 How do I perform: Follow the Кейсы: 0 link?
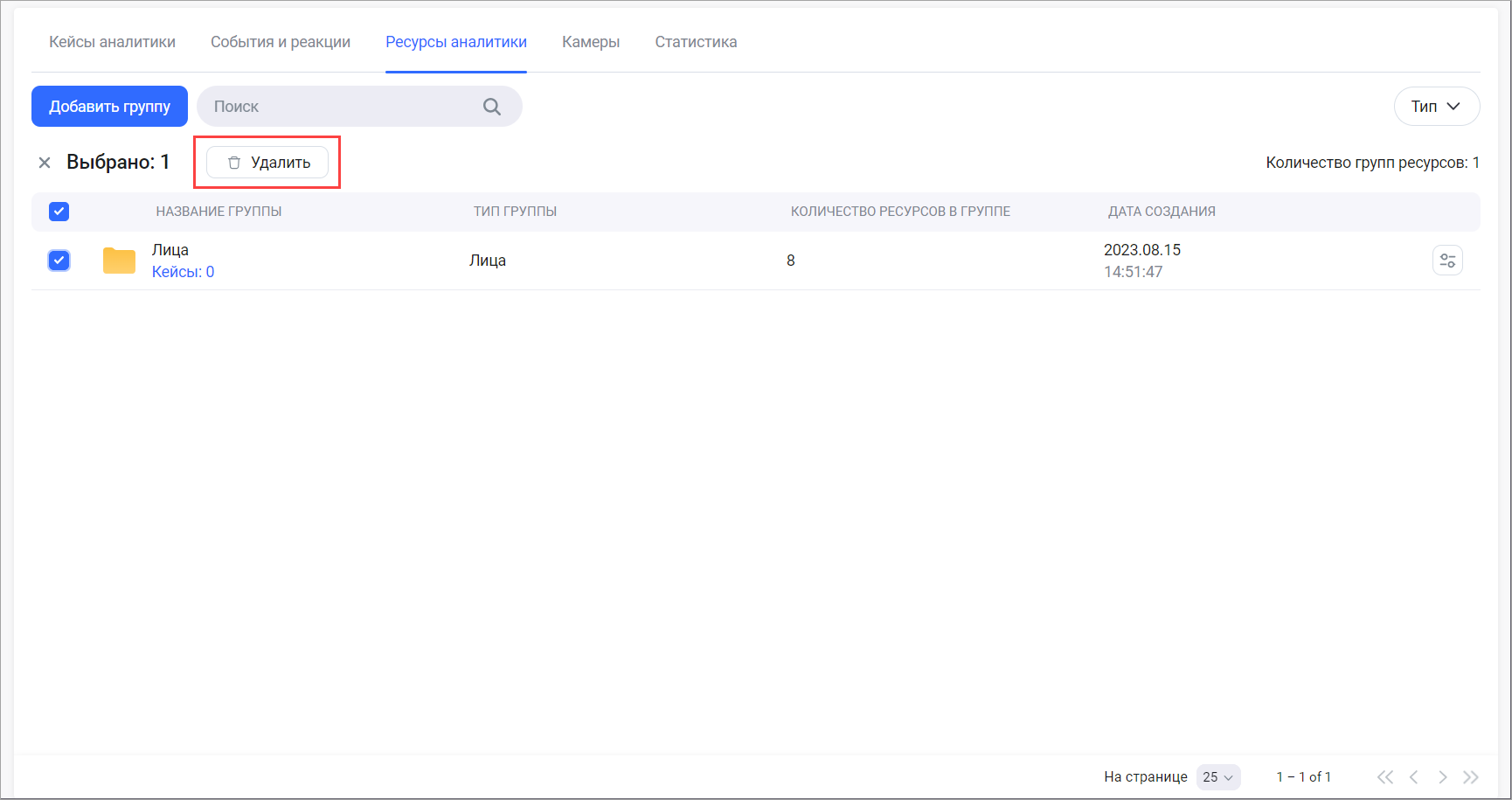[x=183, y=272]
